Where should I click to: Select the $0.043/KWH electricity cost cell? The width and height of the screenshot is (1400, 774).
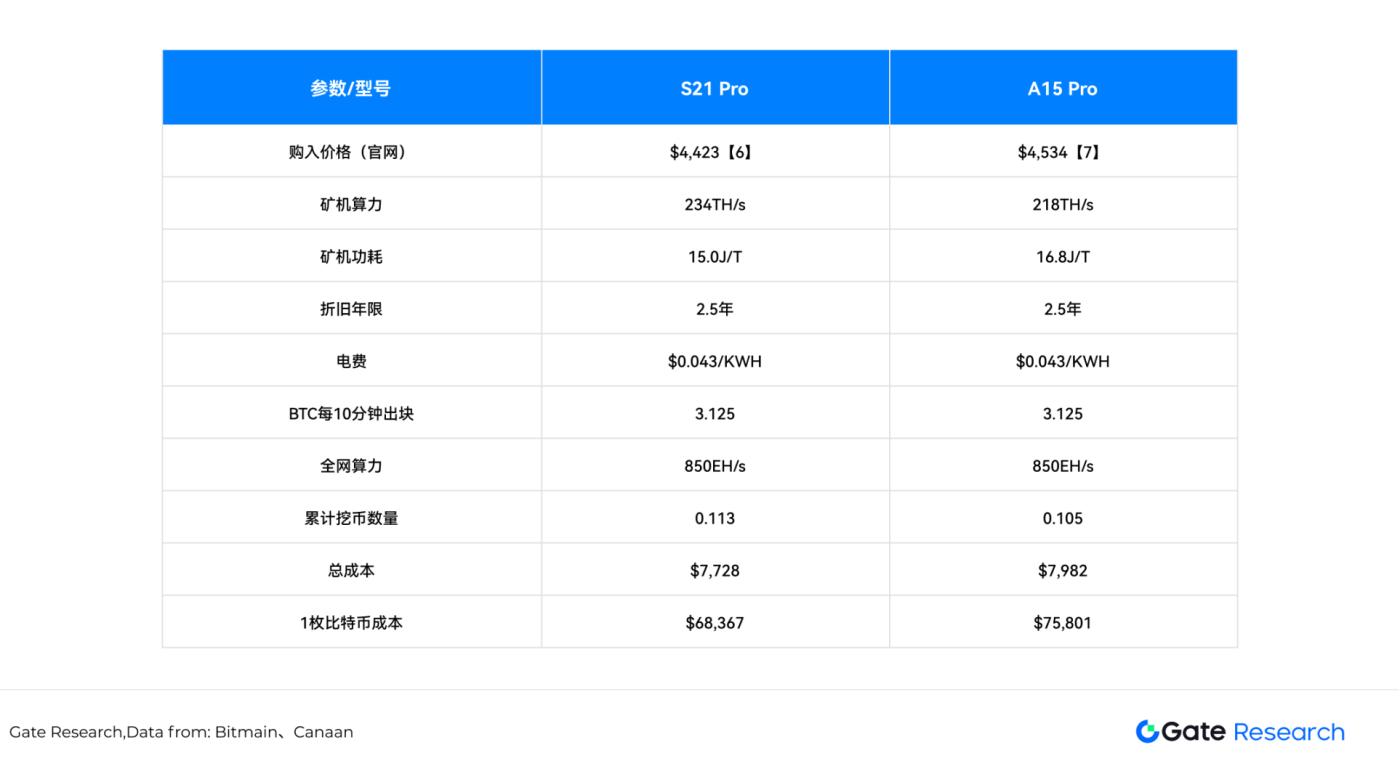pos(714,360)
